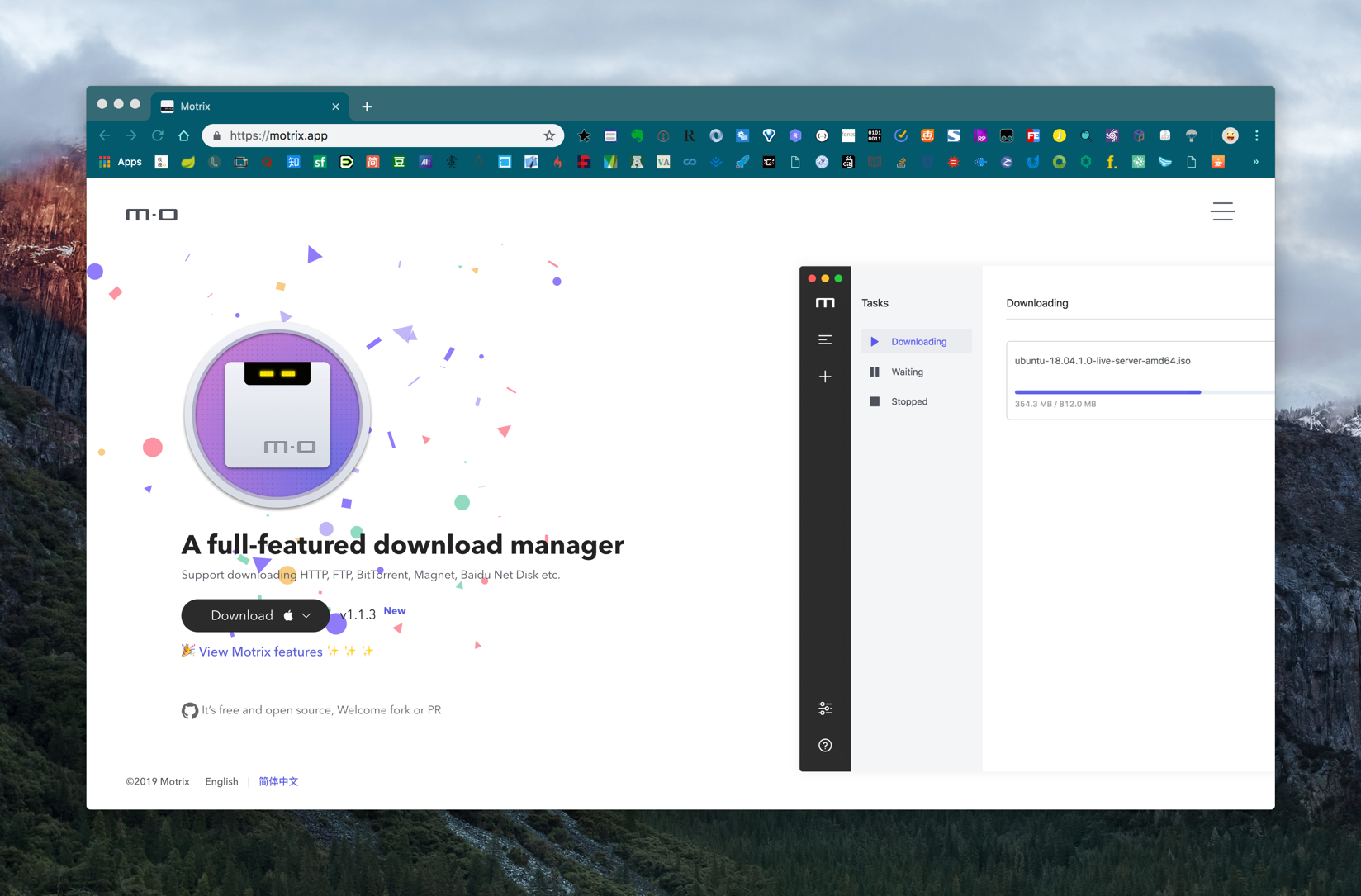Image resolution: width=1361 pixels, height=896 pixels.
Task: Reload the page with refresh icon
Action: [158, 135]
